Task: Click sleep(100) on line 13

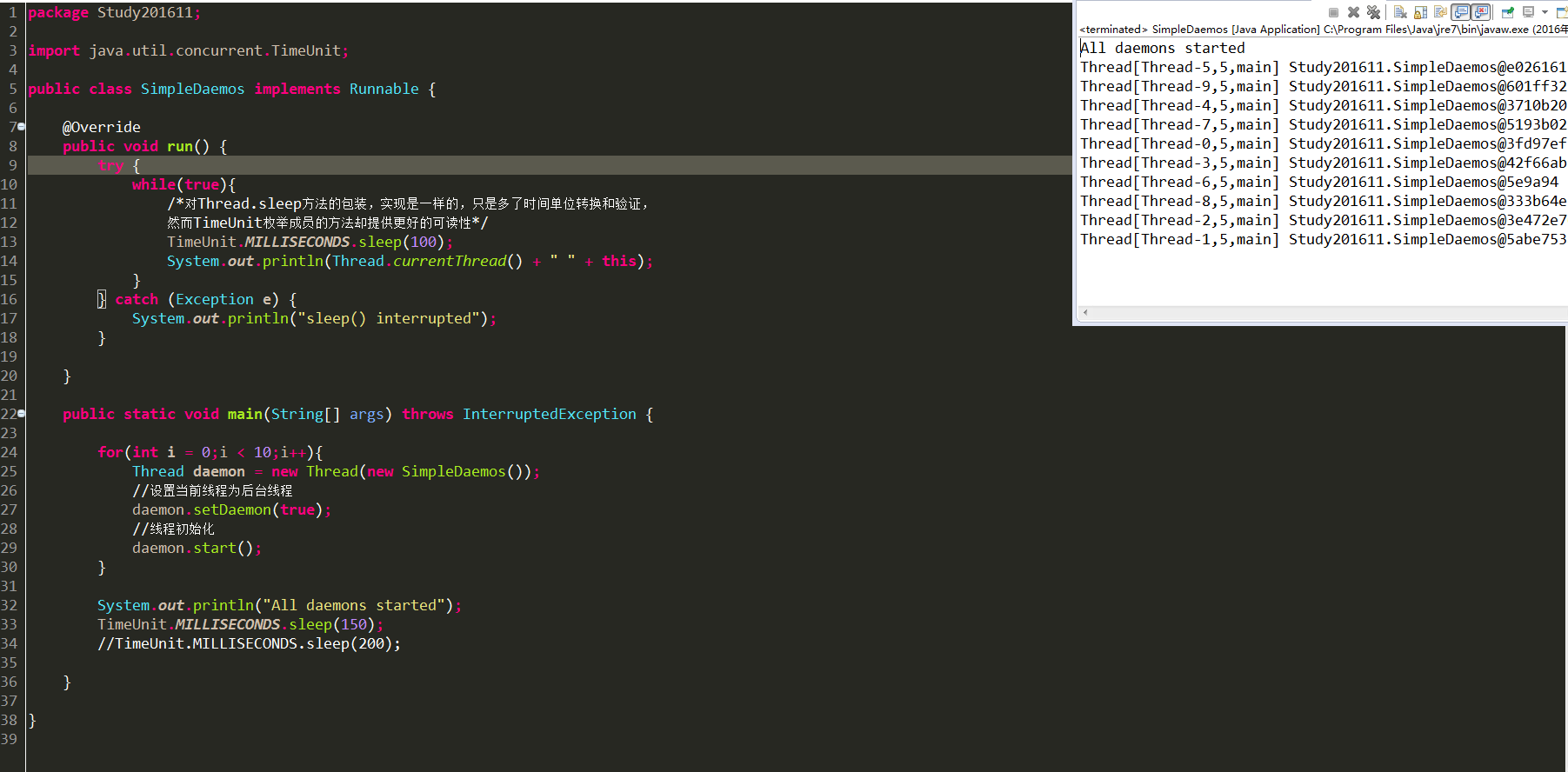Action: pyautogui.click(x=401, y=242)
